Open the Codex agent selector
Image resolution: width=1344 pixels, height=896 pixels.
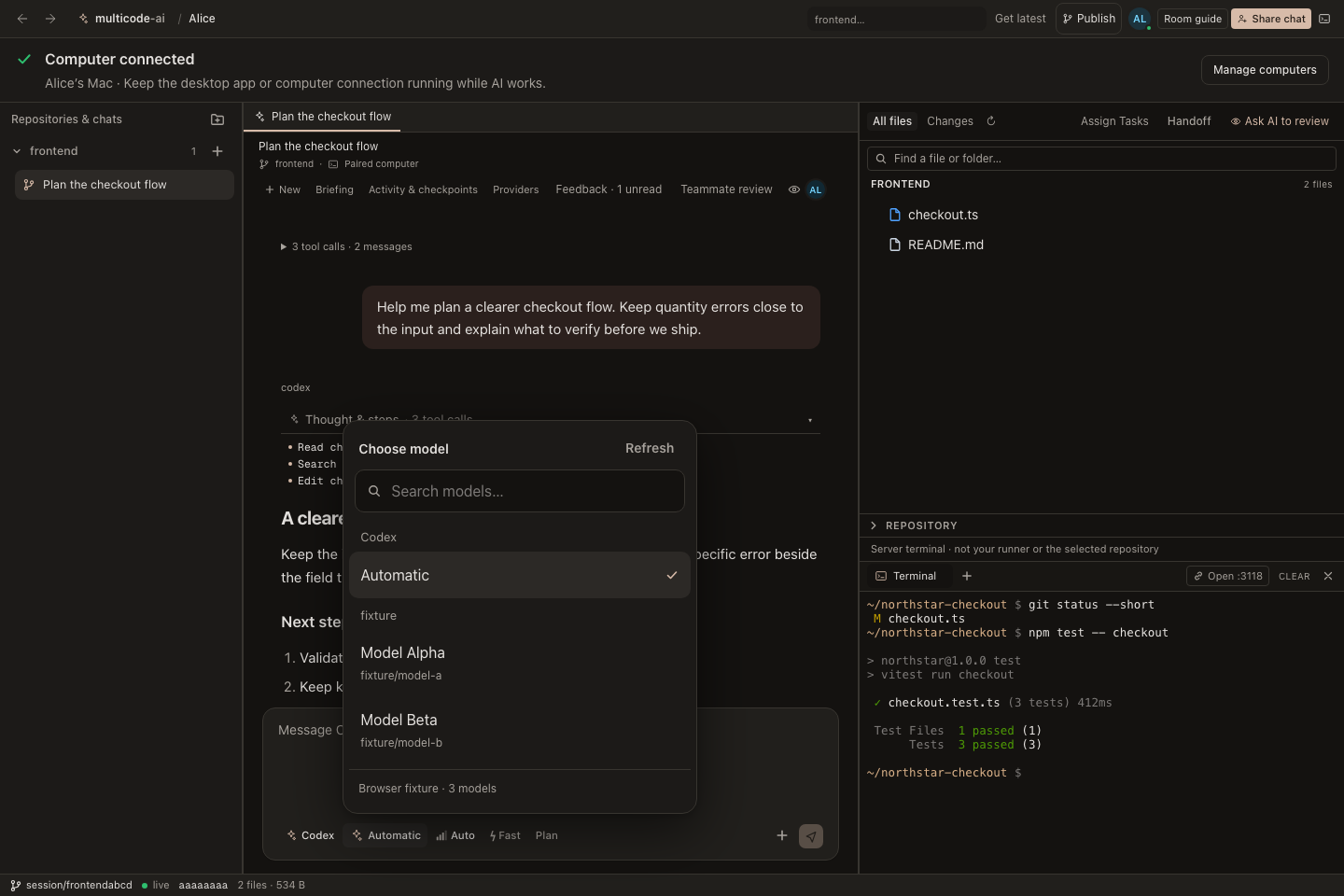point(311,836)
